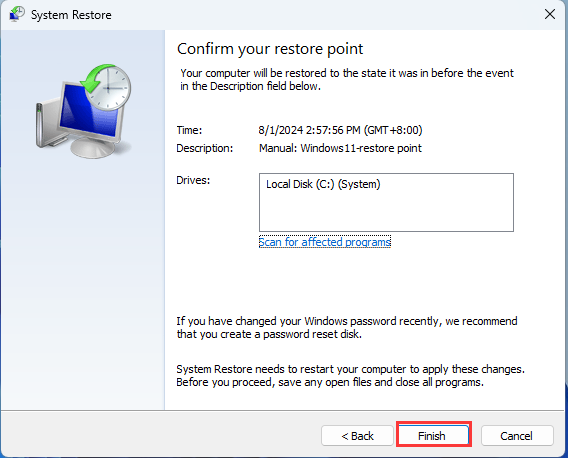The width and height of the screenshot is (568, 458).
Task: Click the System Restore title text
Action: (x=71, y=15)
